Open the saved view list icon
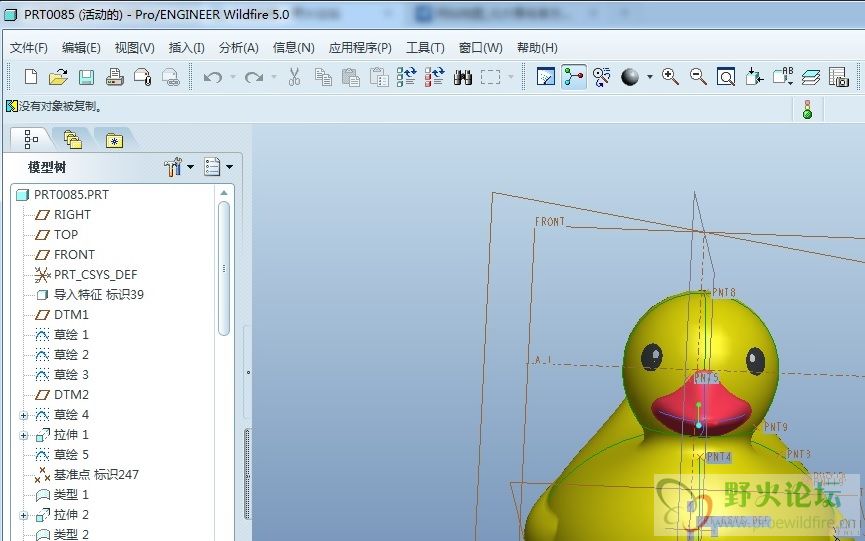Screen dimensions: 865x541 coord(782,77)
